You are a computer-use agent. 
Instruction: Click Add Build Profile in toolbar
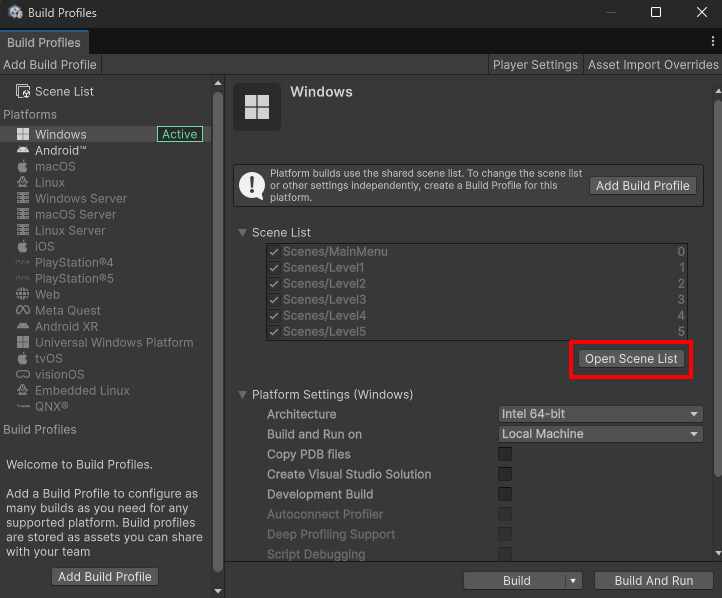coord(50,64)
